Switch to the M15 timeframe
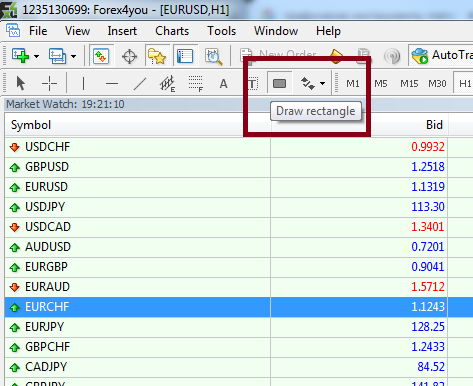473x386 pixels. click(409, 83)
